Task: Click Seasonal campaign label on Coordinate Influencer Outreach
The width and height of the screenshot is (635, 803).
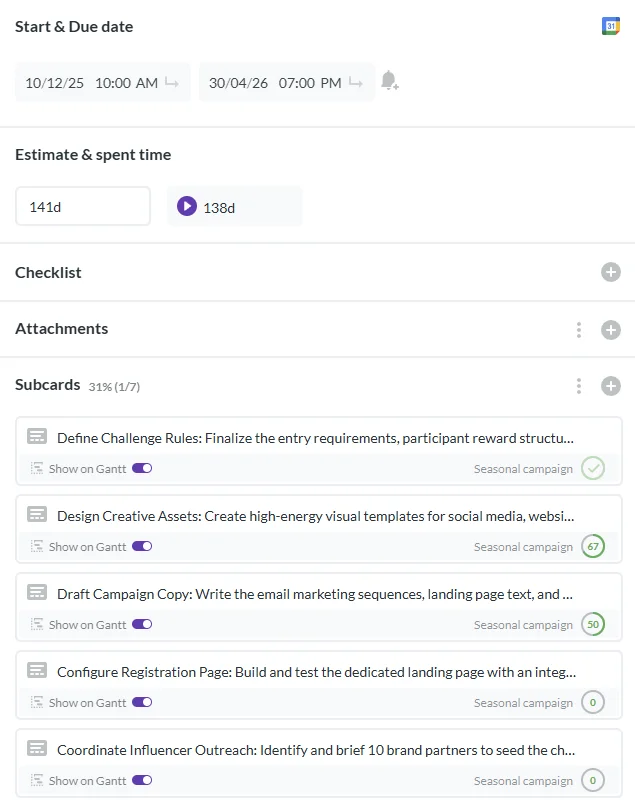Action: tap(523, 781)
